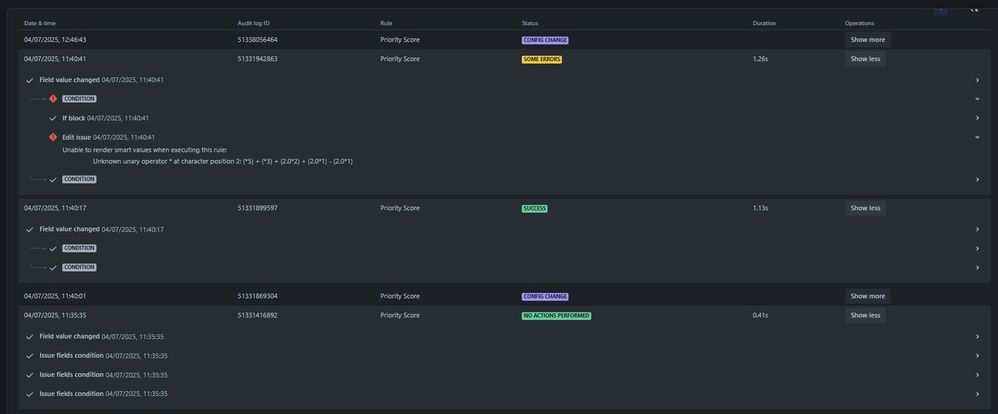This screenshot has width=998, height=414.
Task: Click the Audit log ID column header
Action: point(253,24)
